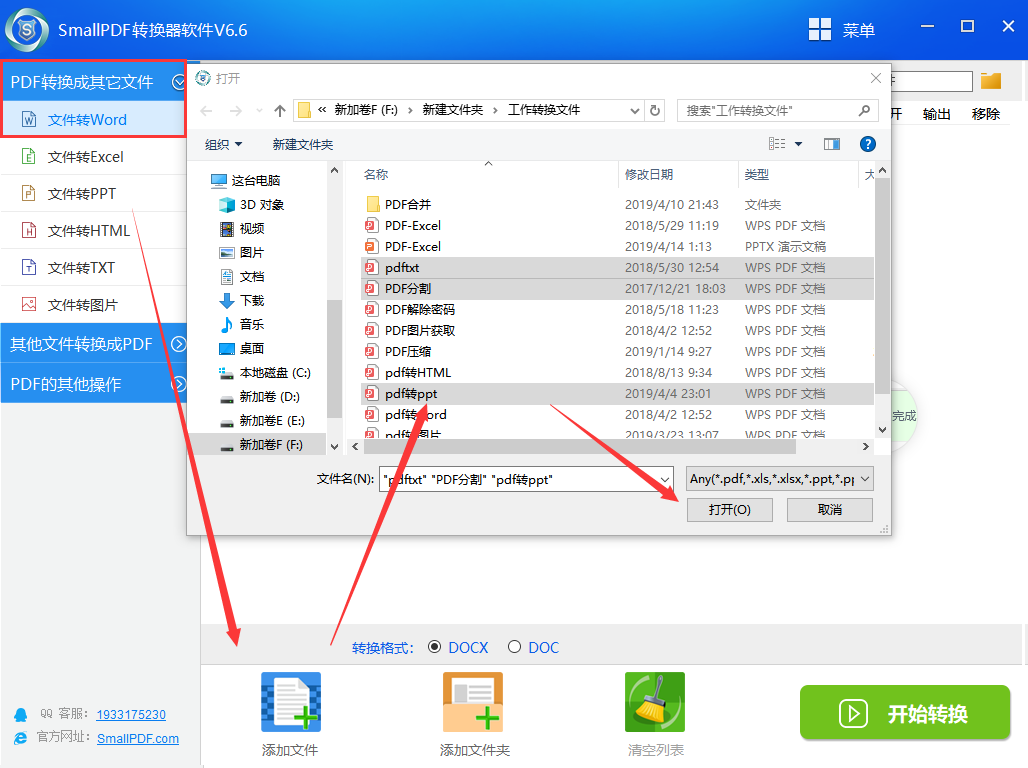Select 文件转PPT in the sidebar
Viewport: 1028px width, 768px height.
click(x=93, y=193)
